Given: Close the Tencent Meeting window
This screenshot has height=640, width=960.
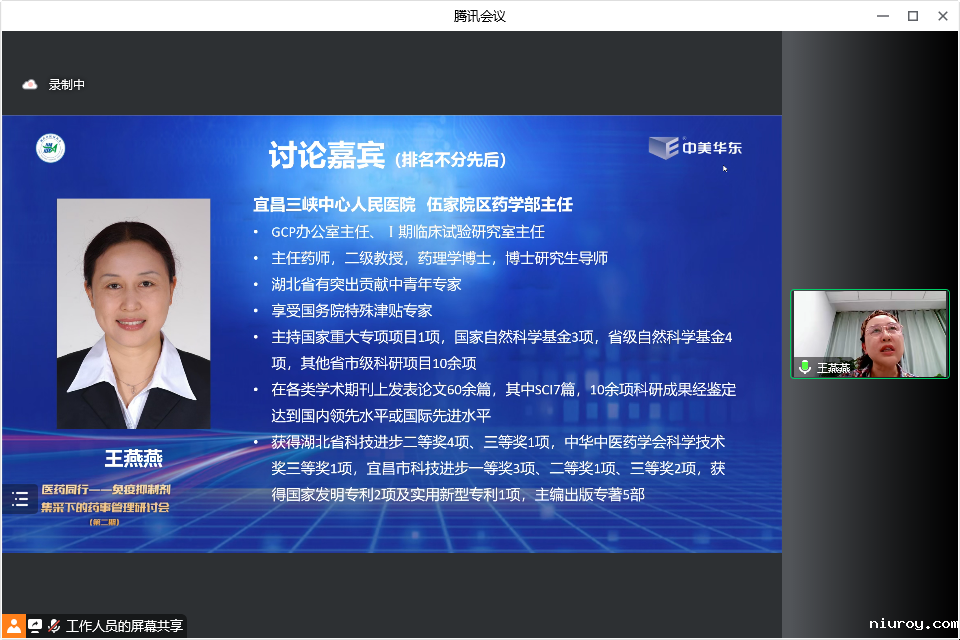Looking at the screenshot, I should (x=942, y=15).
